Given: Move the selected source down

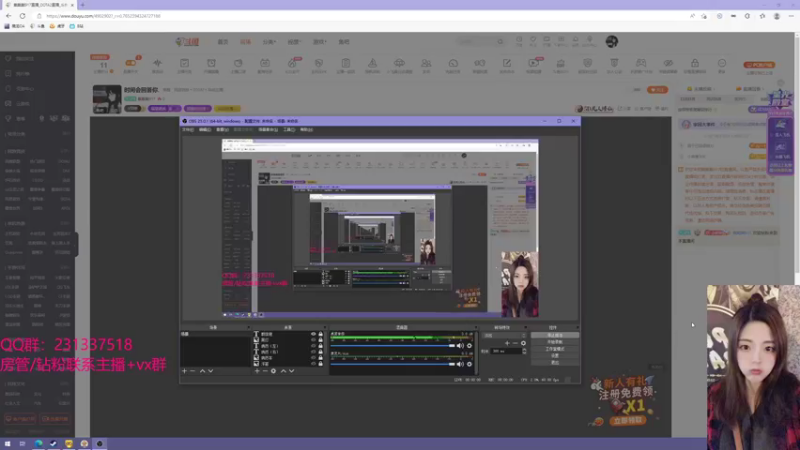Looking at the screenshot, I should point(292,371).
